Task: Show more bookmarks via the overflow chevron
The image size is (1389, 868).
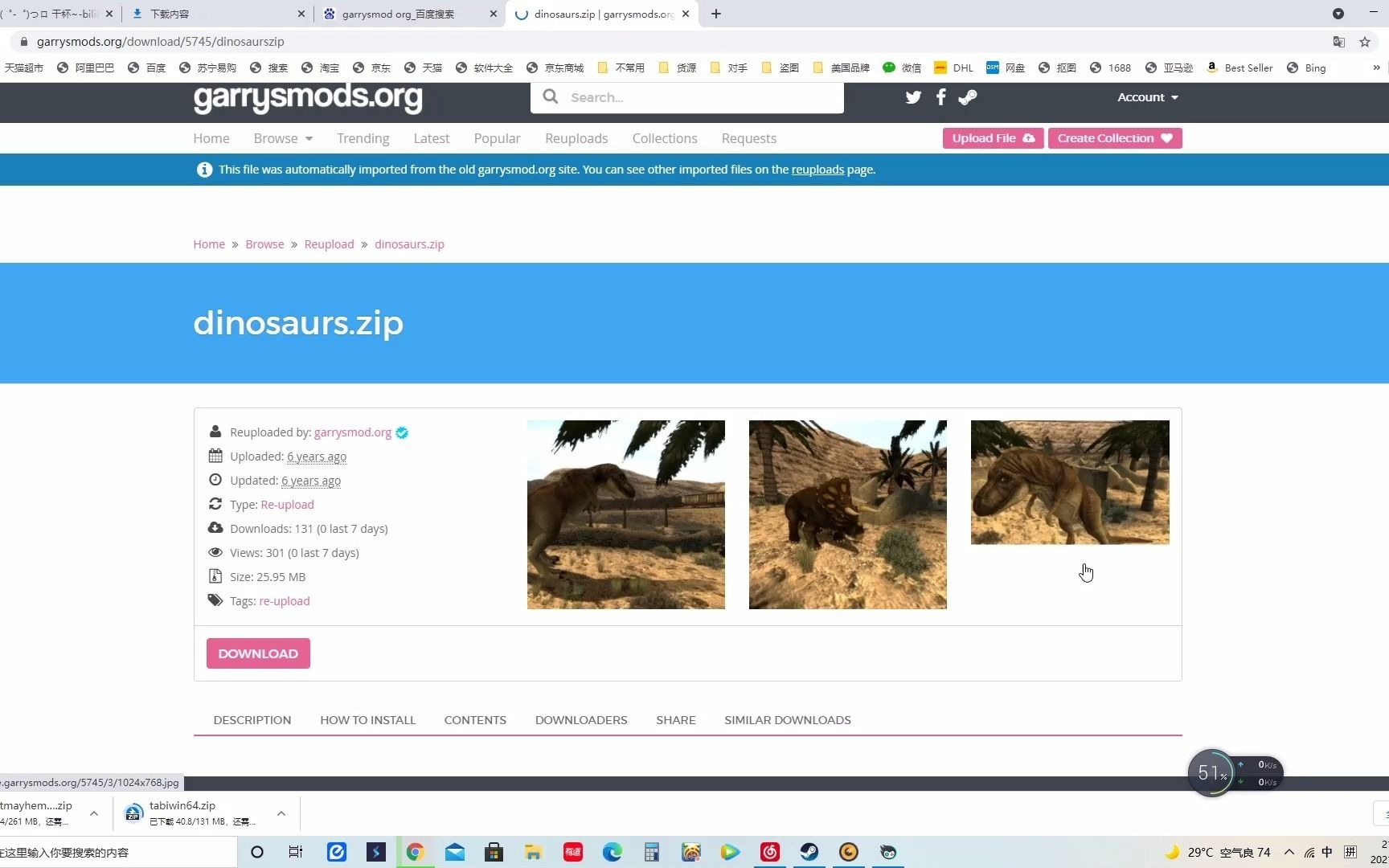Action: coord(1376,68)
